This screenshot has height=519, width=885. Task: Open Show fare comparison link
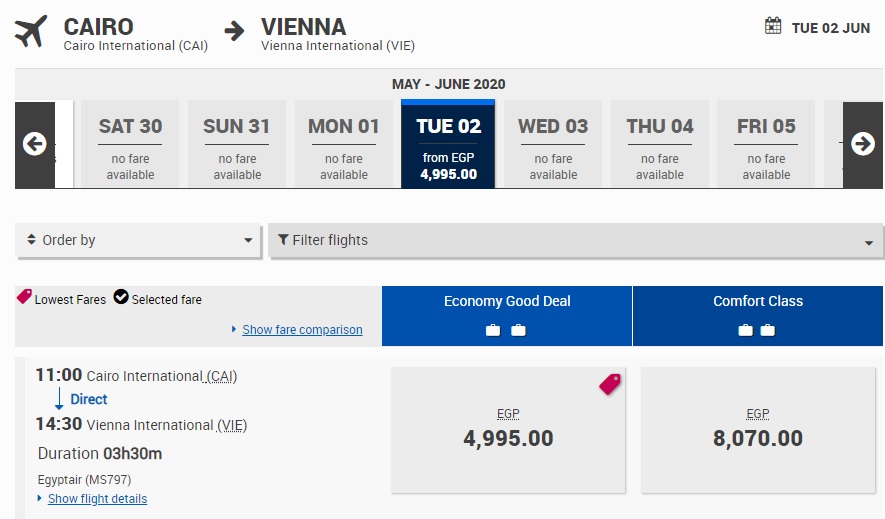[x=302, y=330]
